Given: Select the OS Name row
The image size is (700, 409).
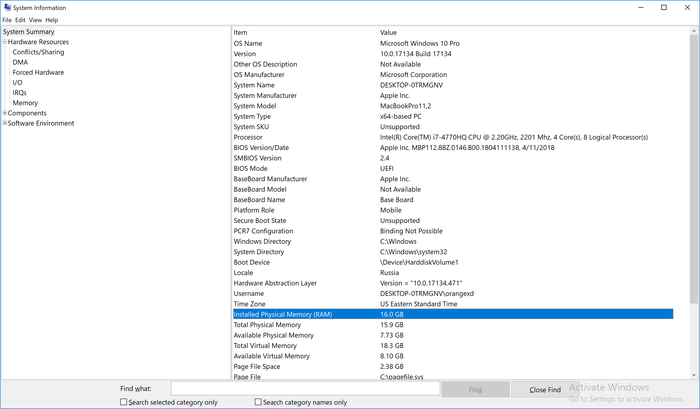Looking at the screenshot, I should [453, 43].
